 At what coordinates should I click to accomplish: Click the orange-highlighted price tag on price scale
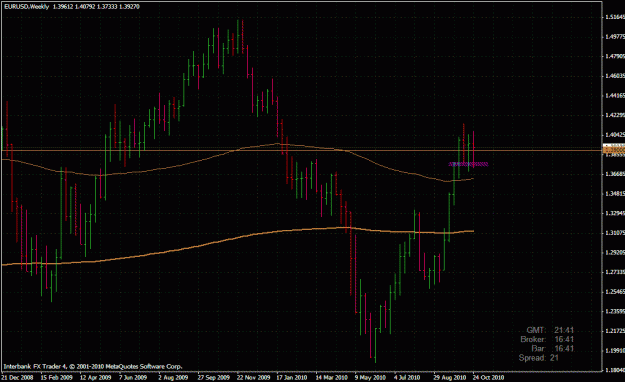[614, 150]
